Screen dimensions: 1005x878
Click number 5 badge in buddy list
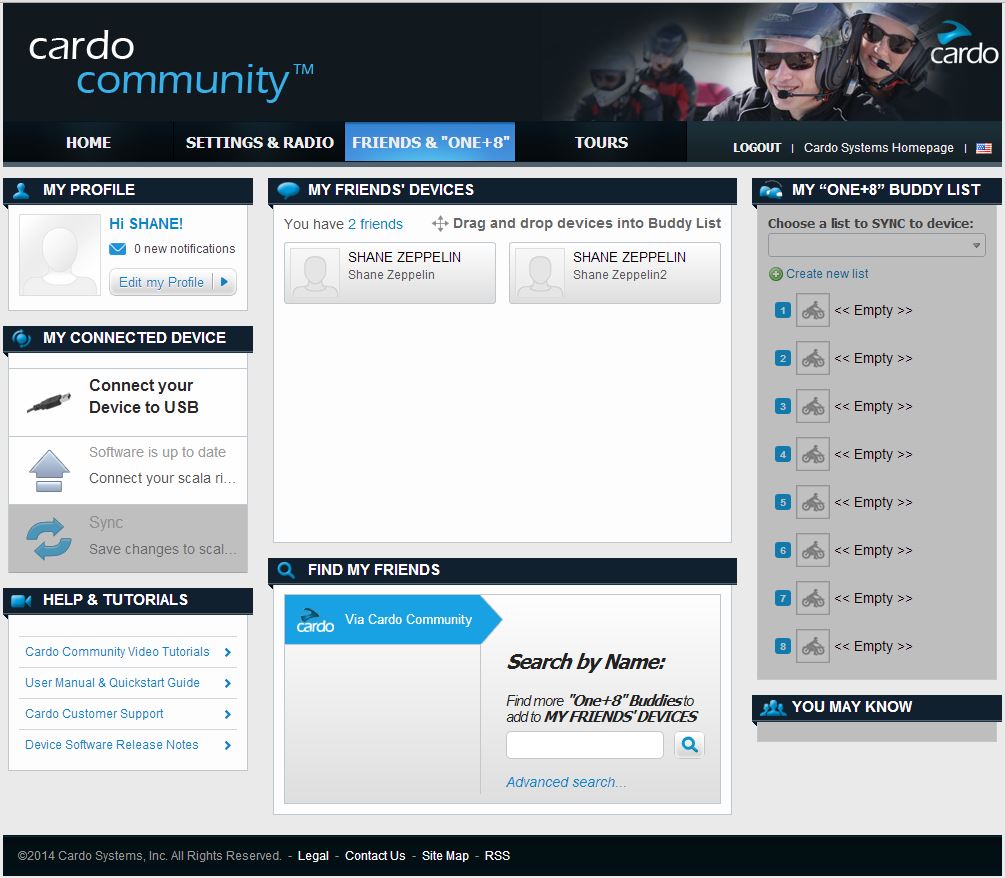pos(783,502)
